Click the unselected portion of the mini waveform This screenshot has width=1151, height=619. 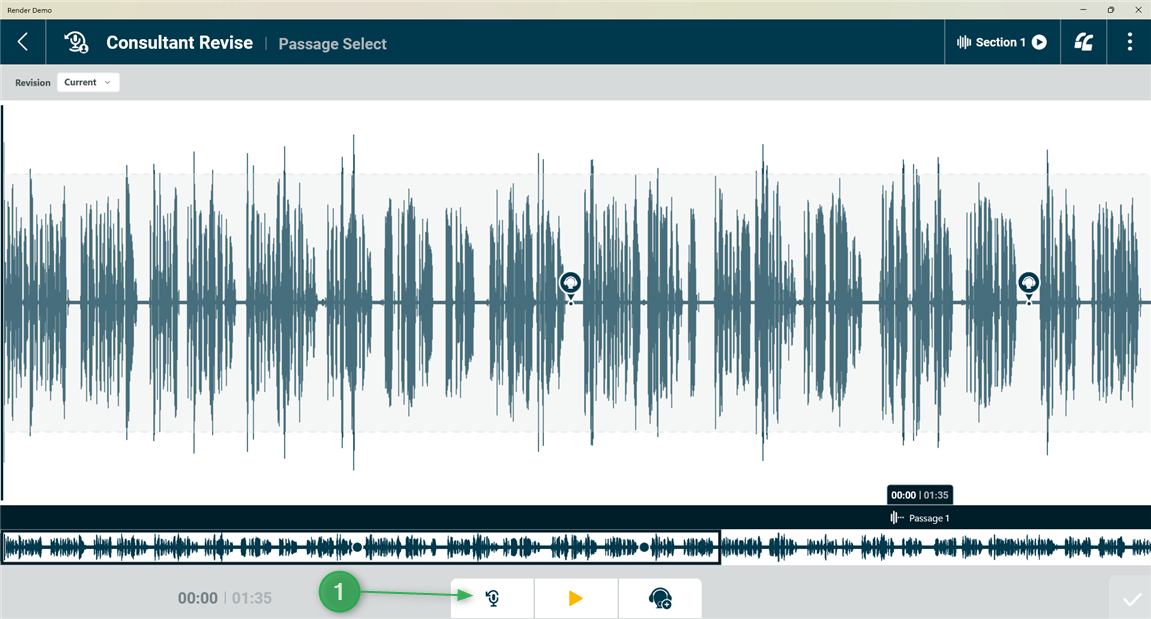[936, 547]
